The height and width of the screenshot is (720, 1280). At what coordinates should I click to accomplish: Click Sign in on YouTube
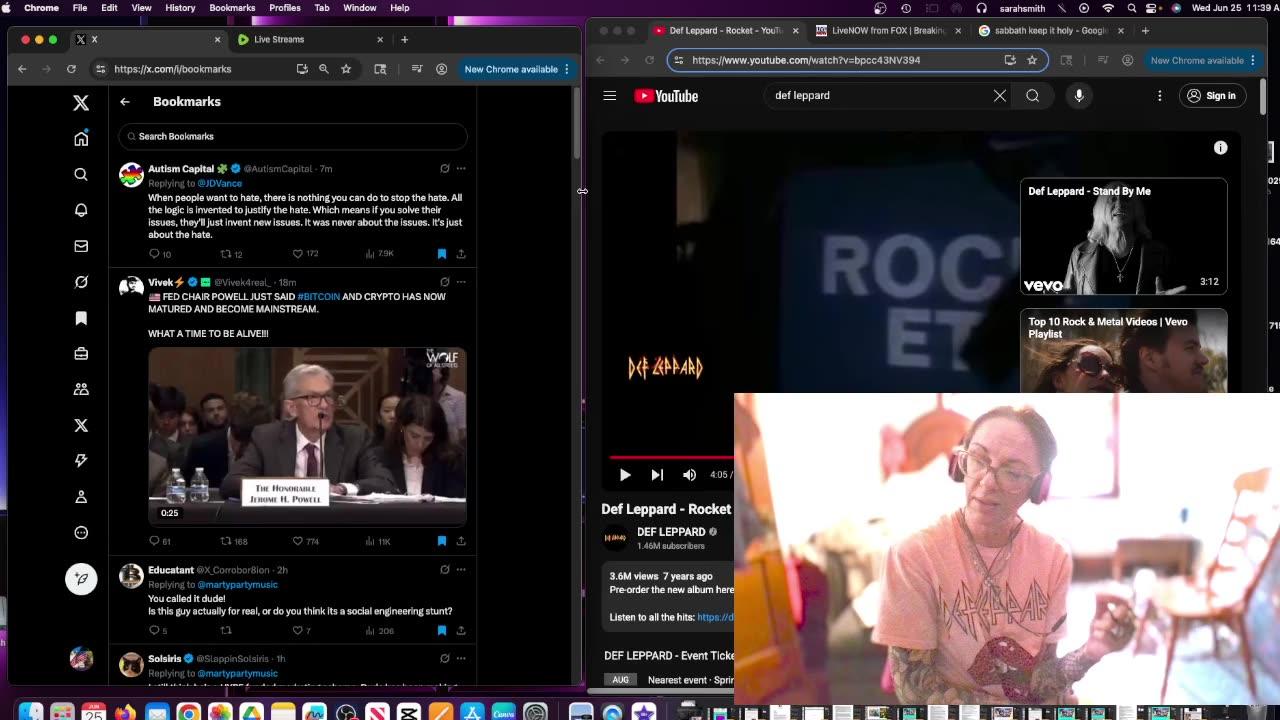pos(1211,96)
